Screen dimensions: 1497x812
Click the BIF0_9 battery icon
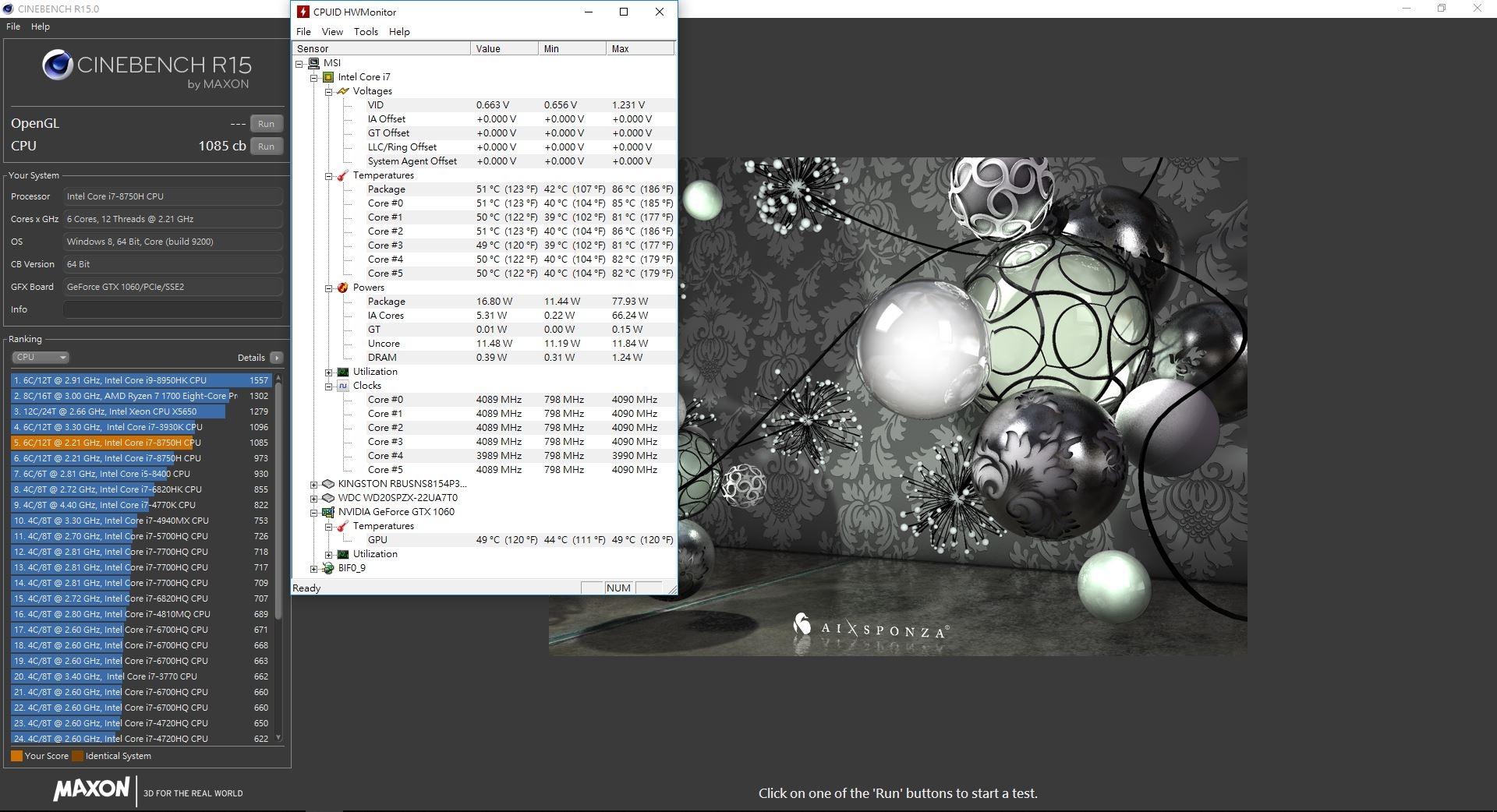328,568
